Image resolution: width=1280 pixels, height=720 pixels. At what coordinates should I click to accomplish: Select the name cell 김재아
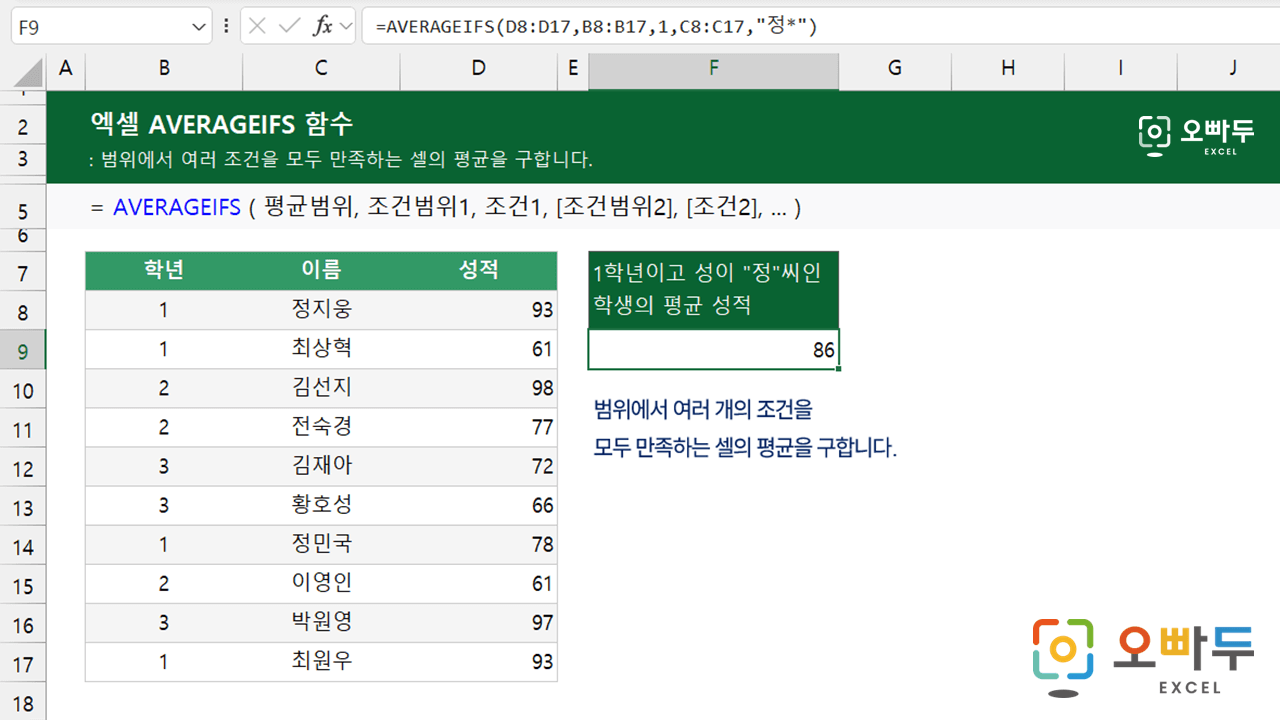pyautogui.click(x=321, y=465)
